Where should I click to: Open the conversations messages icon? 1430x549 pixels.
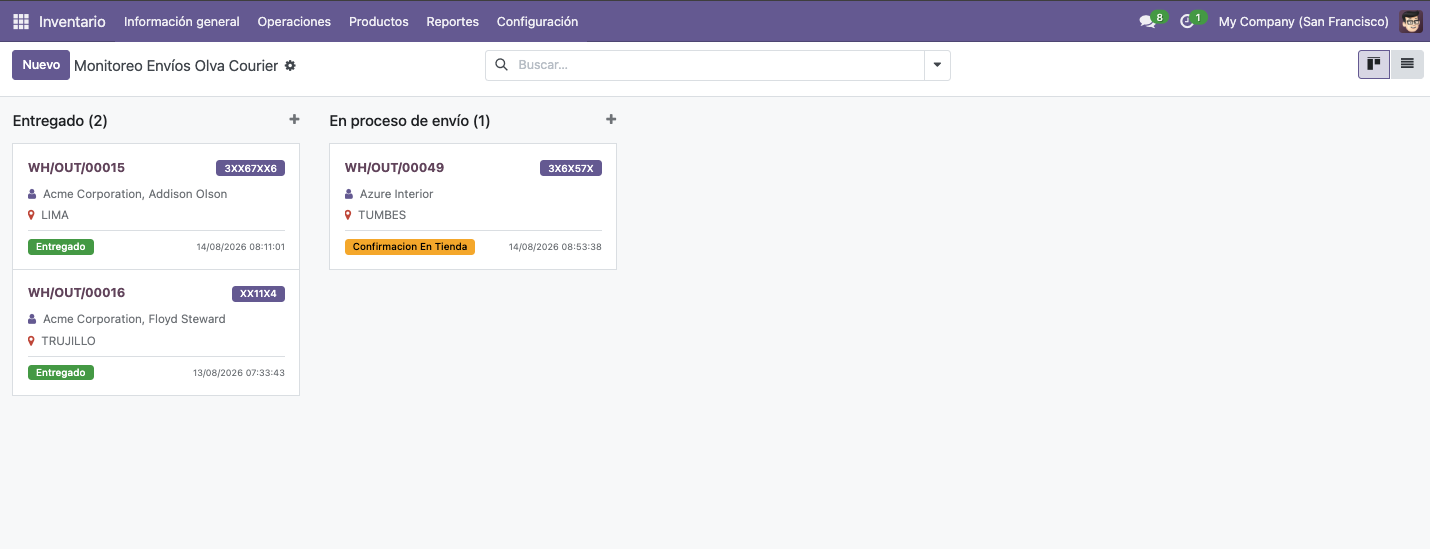coord(1147,21)
